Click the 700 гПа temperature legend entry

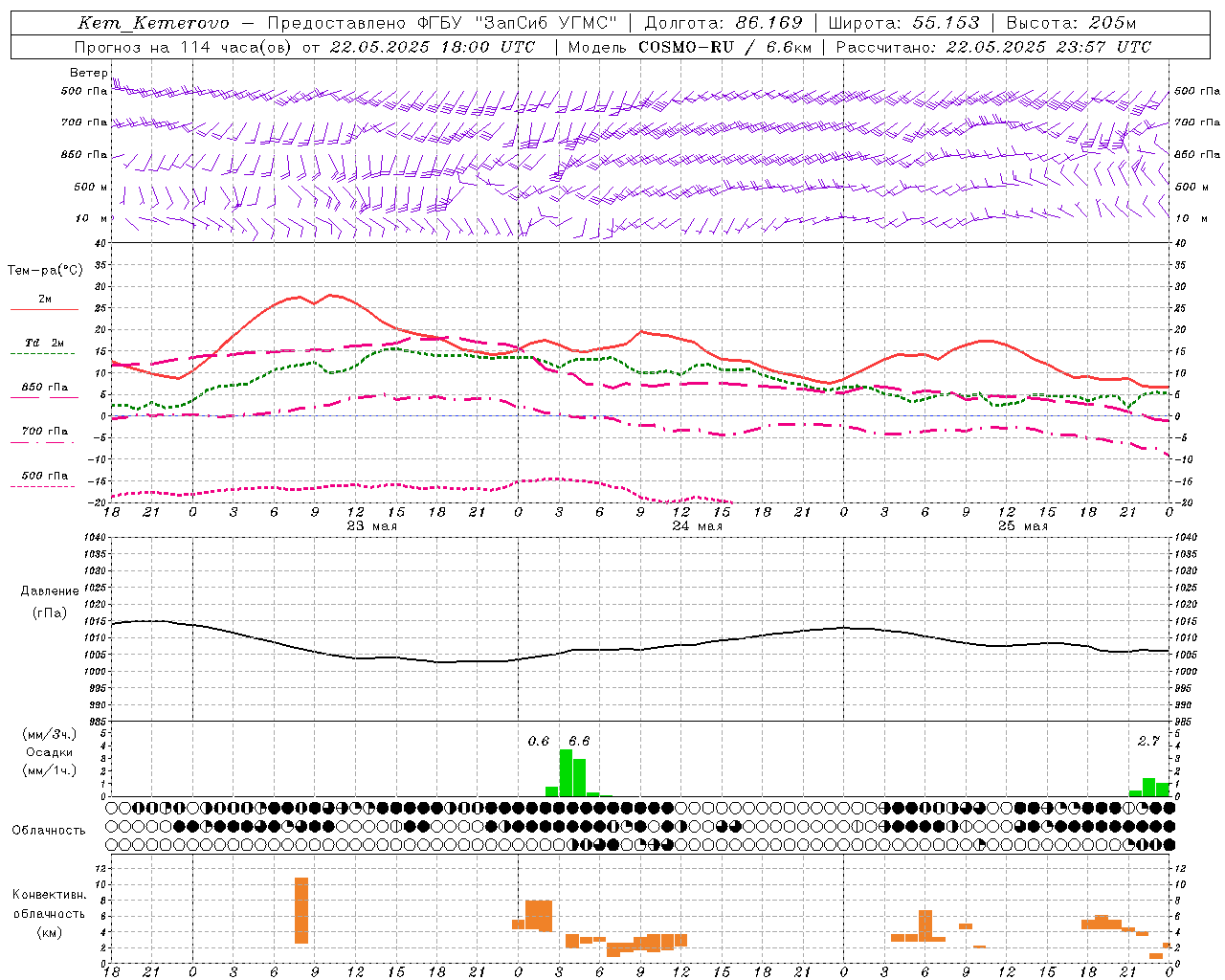pos(45,432)
